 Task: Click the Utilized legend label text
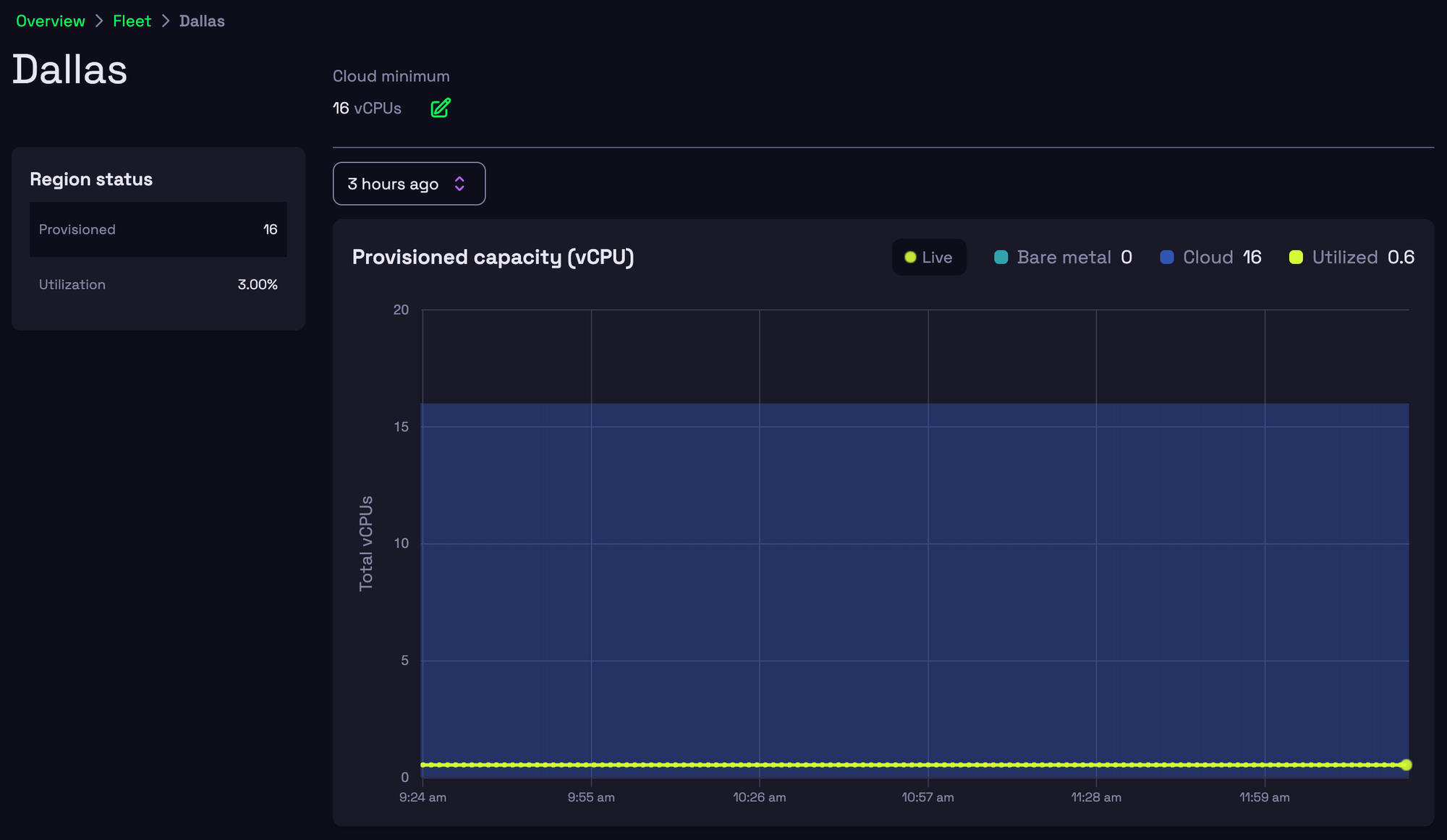(1344, 258)
